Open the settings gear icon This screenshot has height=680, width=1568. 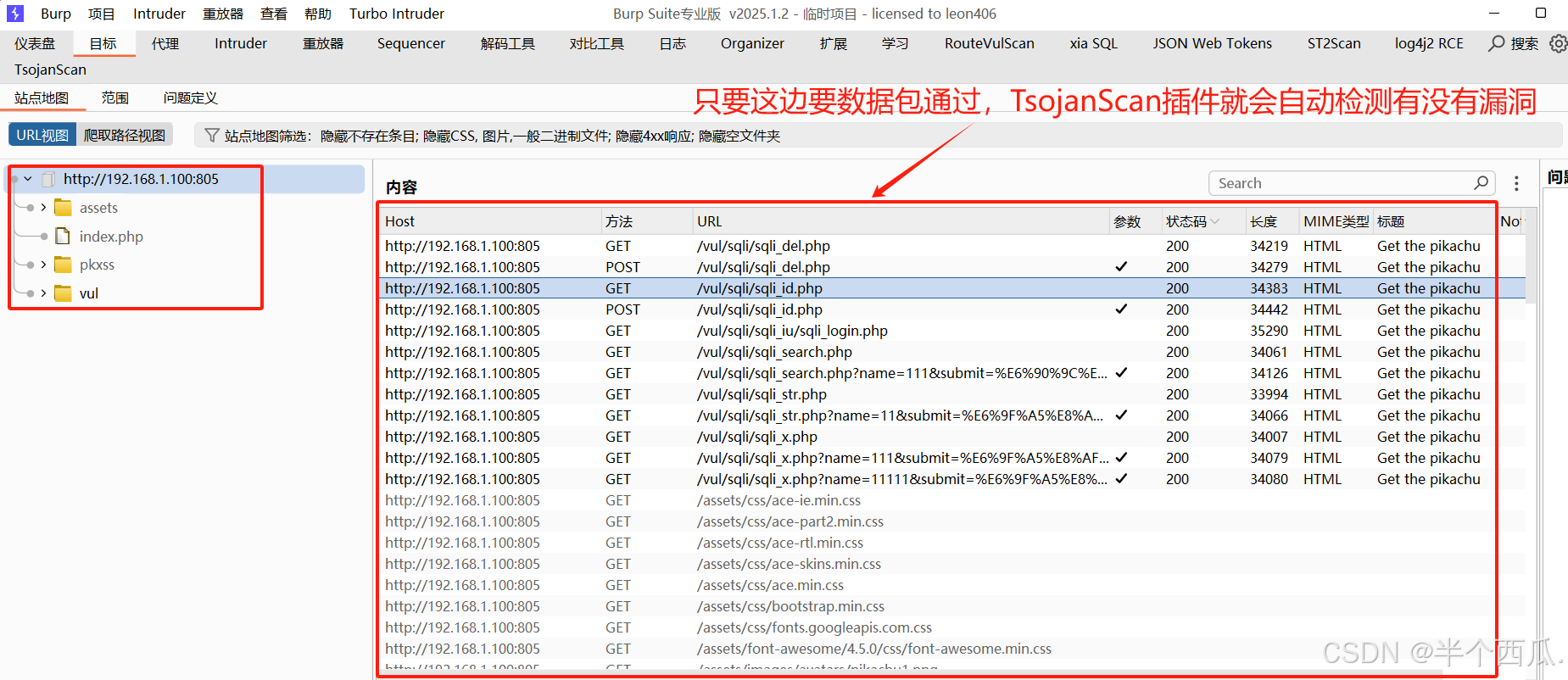(x=1558, y=43)
